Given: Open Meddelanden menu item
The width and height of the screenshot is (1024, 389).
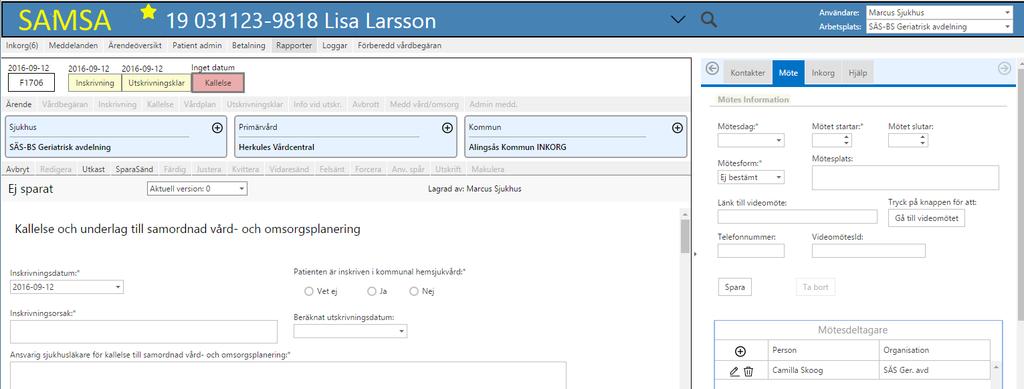Looking at the screenshot, I should [73, 46].
